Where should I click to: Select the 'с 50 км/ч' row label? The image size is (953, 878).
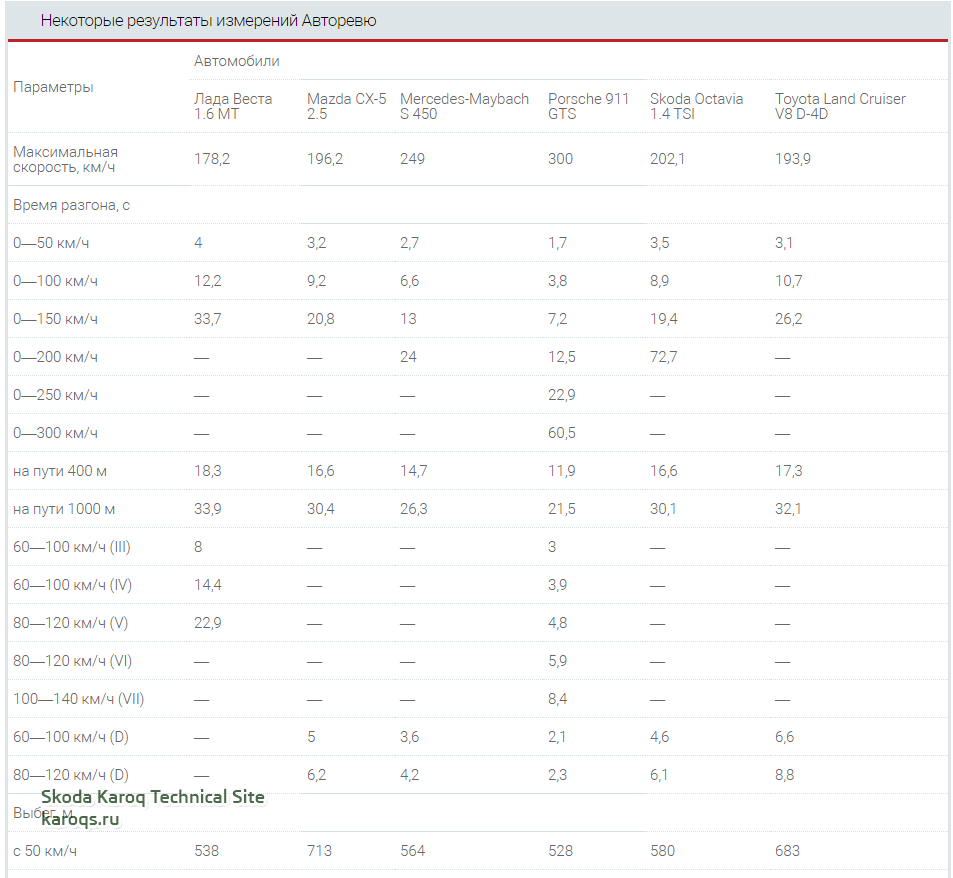tap(45, 851)
